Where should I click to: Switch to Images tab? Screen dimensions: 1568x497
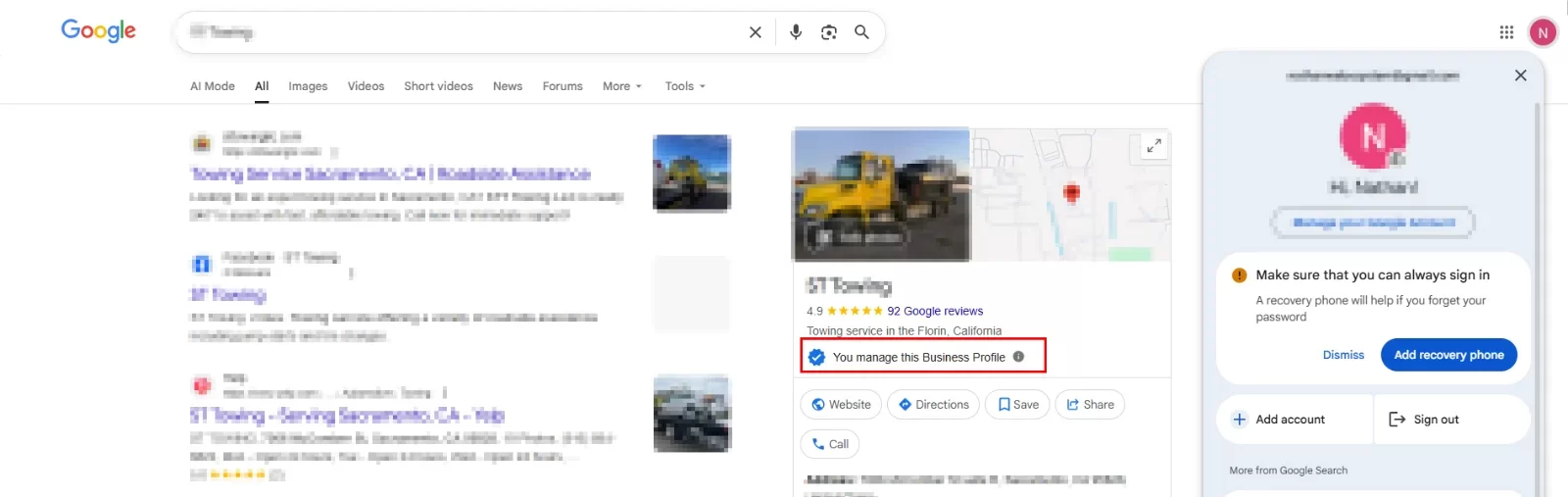click(308, 86)
